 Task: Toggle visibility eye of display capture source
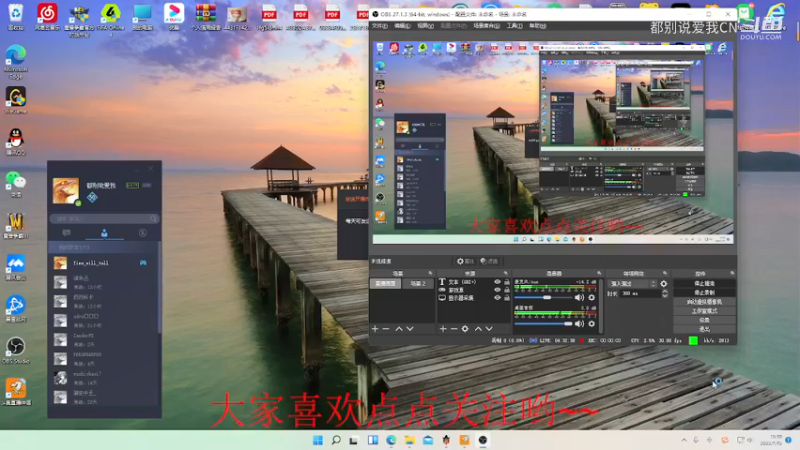click(497, 298)
